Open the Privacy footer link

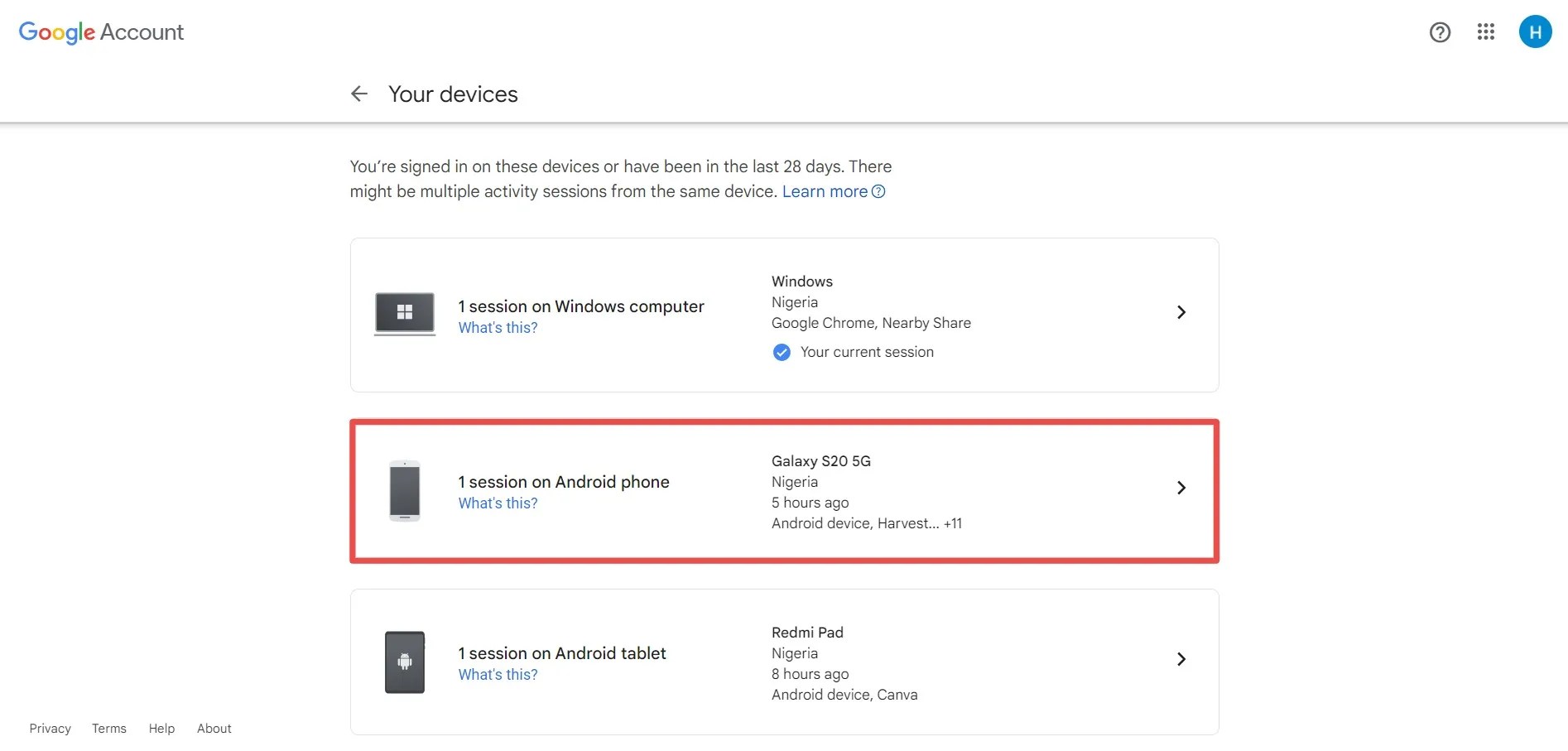point(50,729)
